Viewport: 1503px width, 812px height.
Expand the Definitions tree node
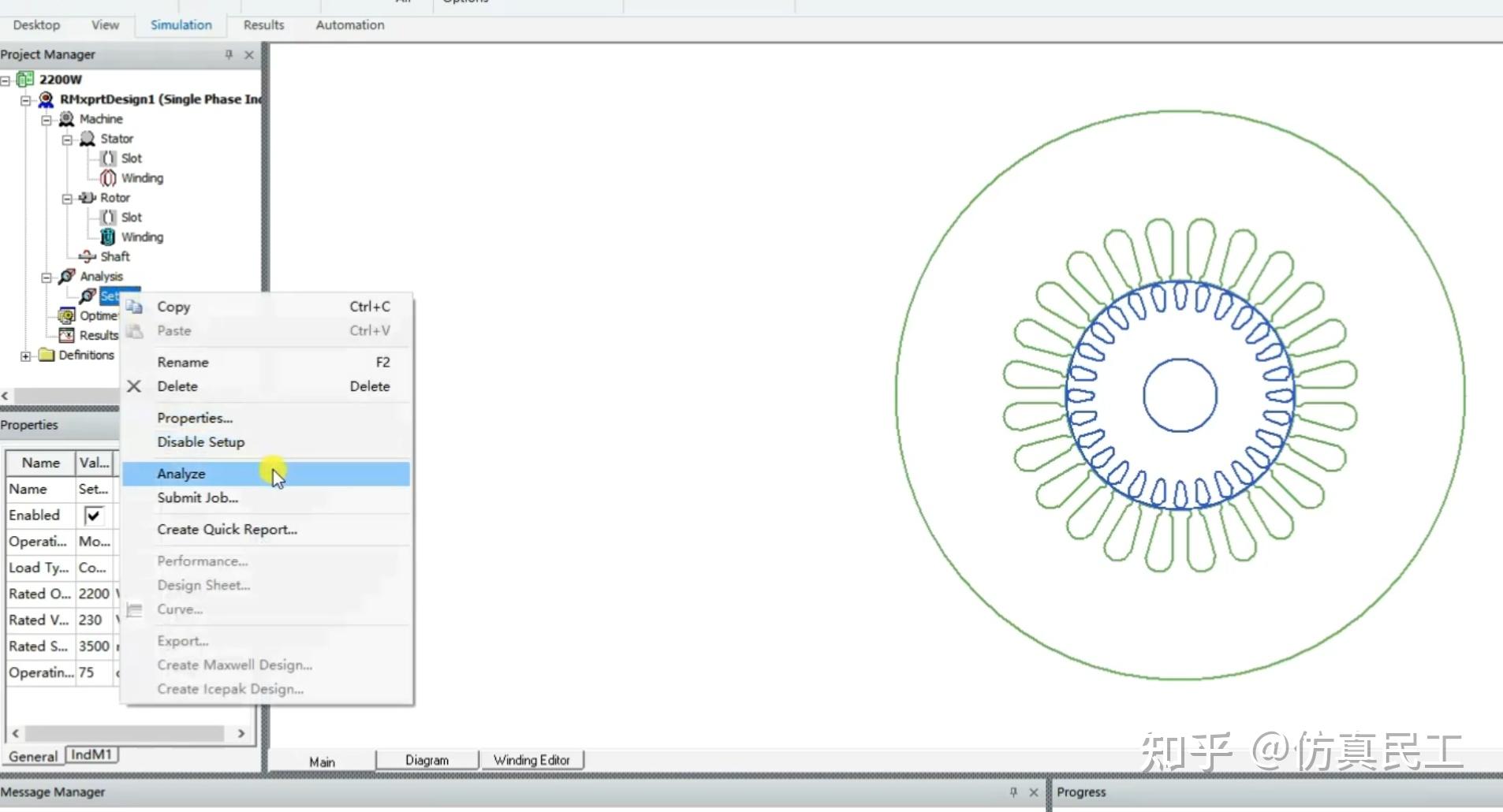pyautogui.click(x=25, y=356)
